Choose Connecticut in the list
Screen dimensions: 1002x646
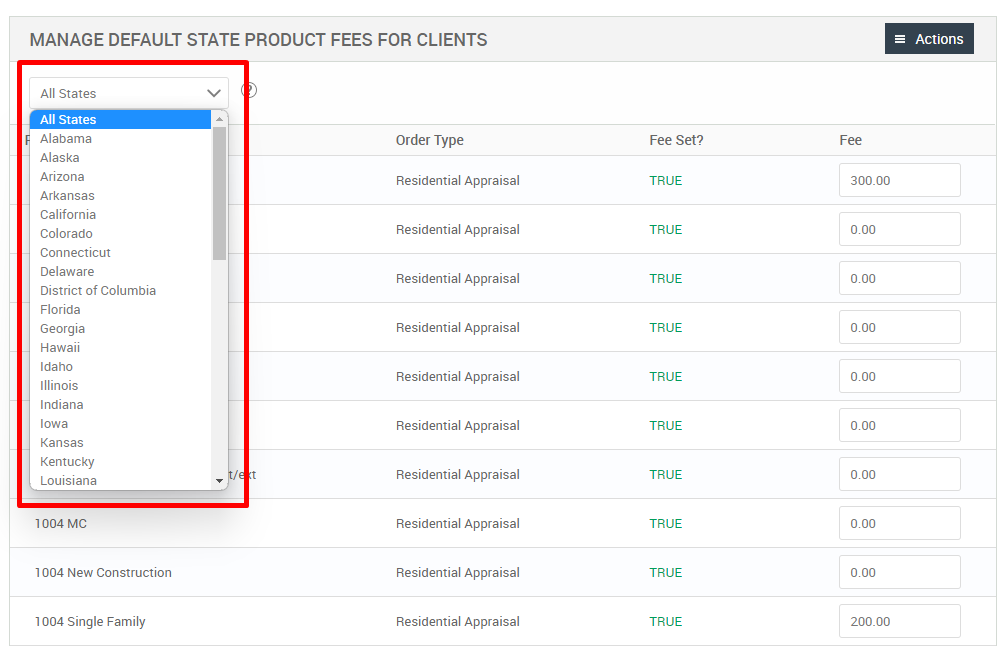tap(121, 252)
